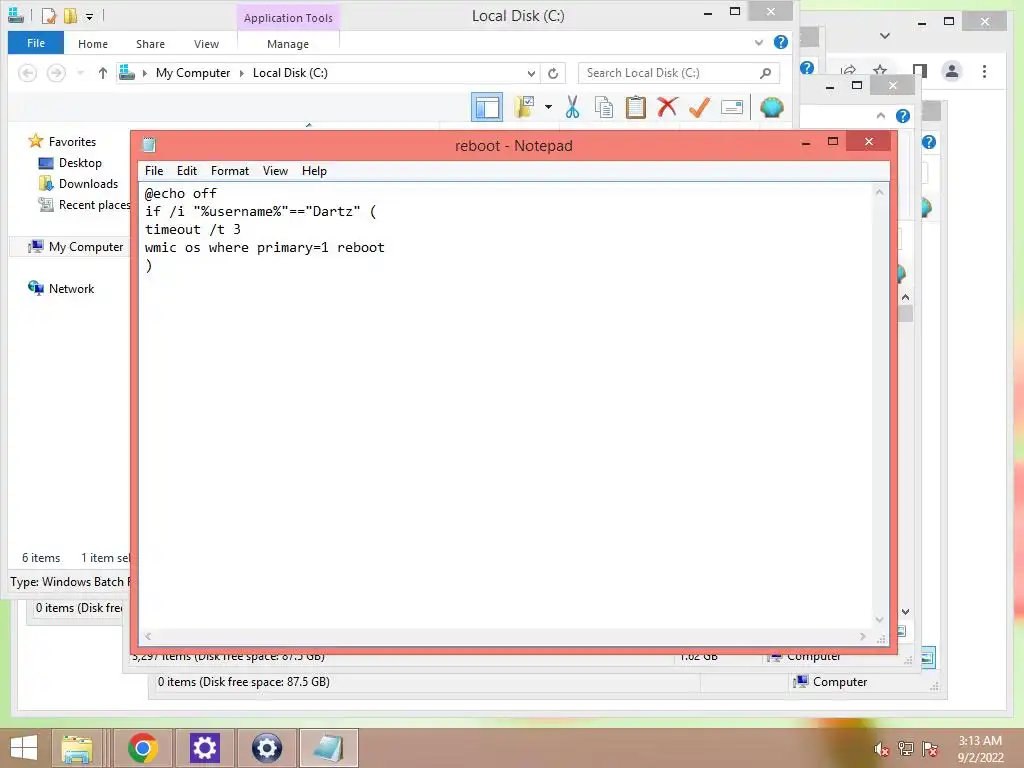Open the Chrome tab search chevron

(885, 36)
